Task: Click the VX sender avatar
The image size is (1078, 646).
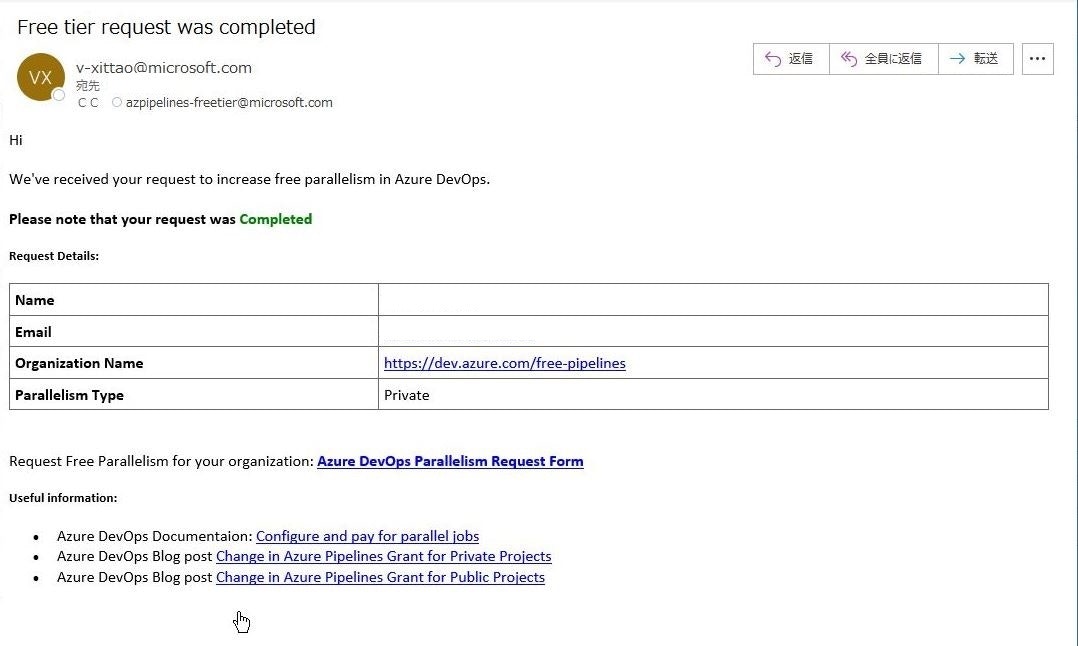Action: pos(41,77)
